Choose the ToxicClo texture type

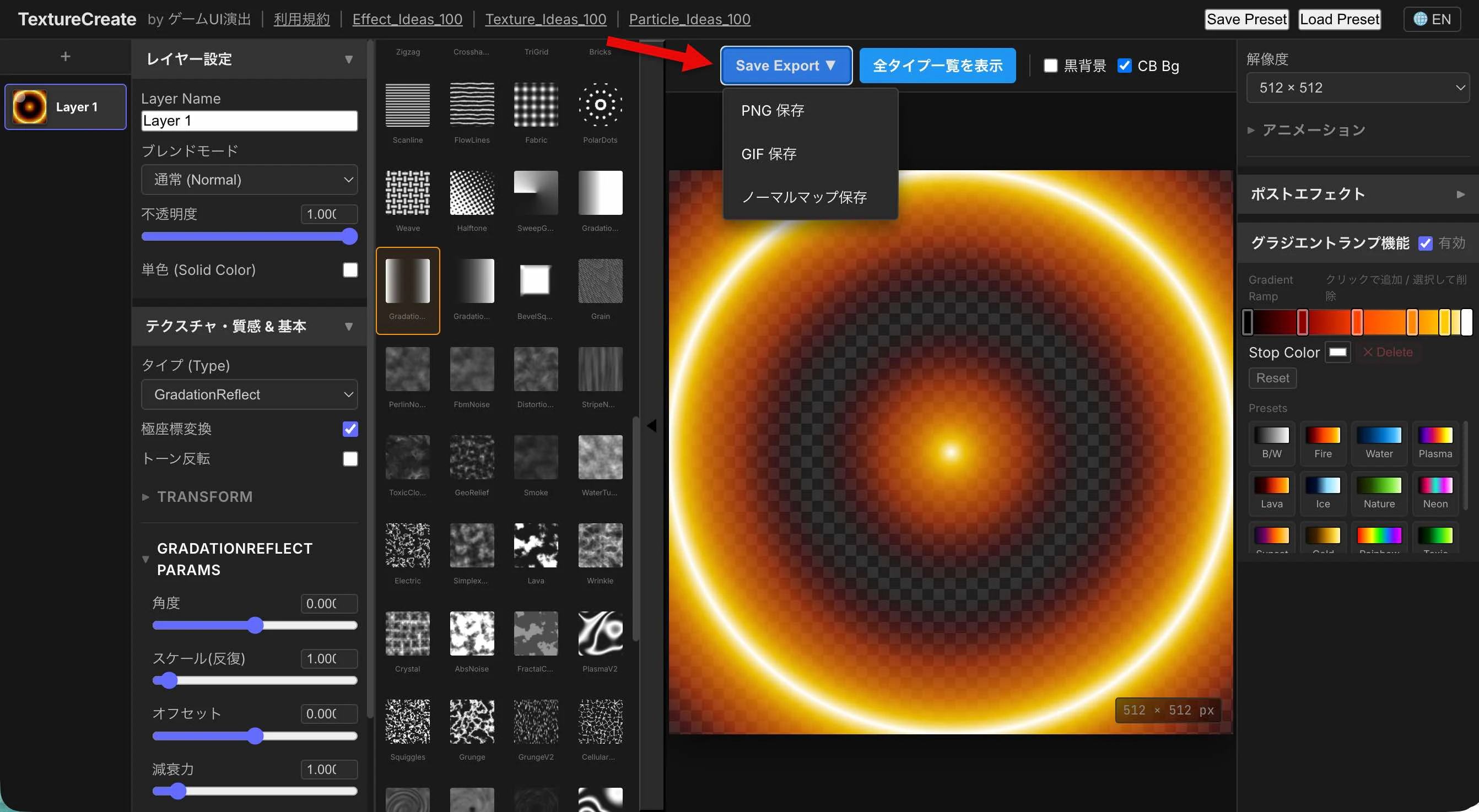[408, 457]
